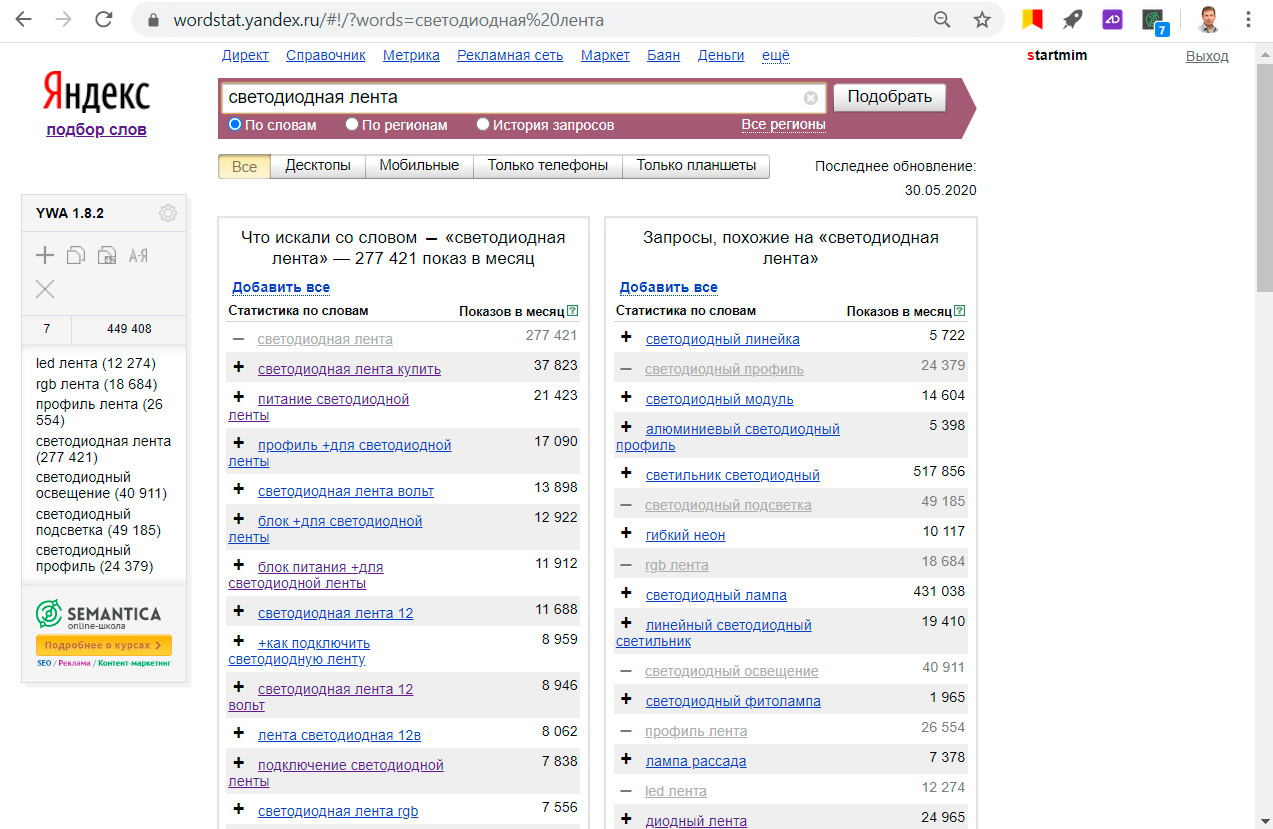Remove 'светодиодный профиль' with minus icon
Viewport: 1273px width, 829px height.
click(x=626, y=368)
